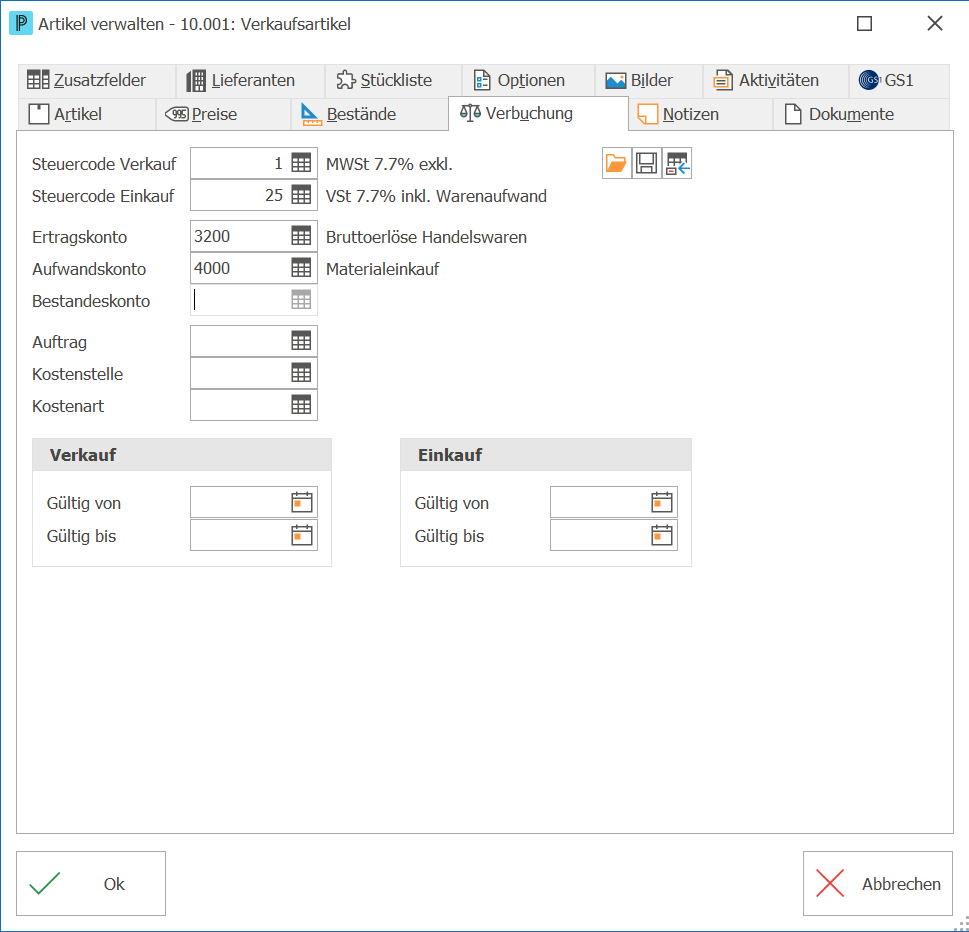Switch to the Dokumente tab
969x932 pixels.
point(861,114)
